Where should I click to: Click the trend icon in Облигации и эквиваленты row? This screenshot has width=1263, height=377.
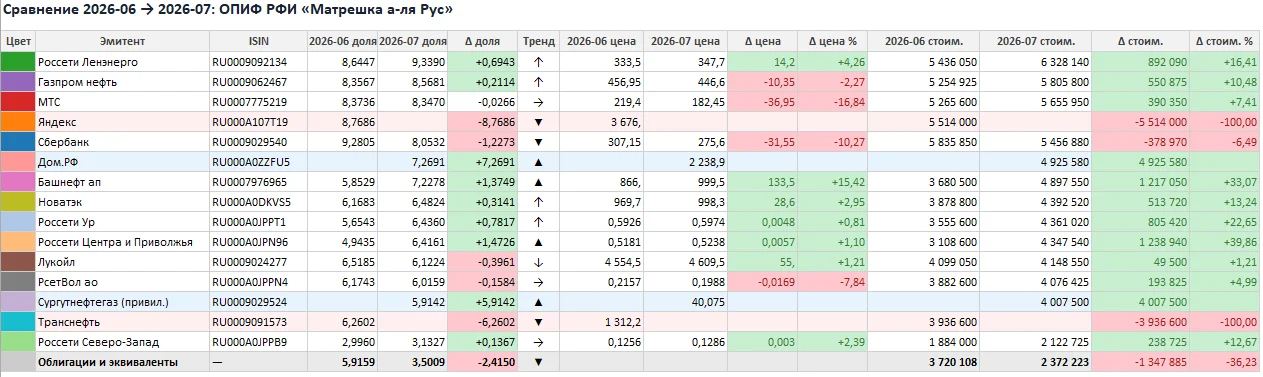538,361
